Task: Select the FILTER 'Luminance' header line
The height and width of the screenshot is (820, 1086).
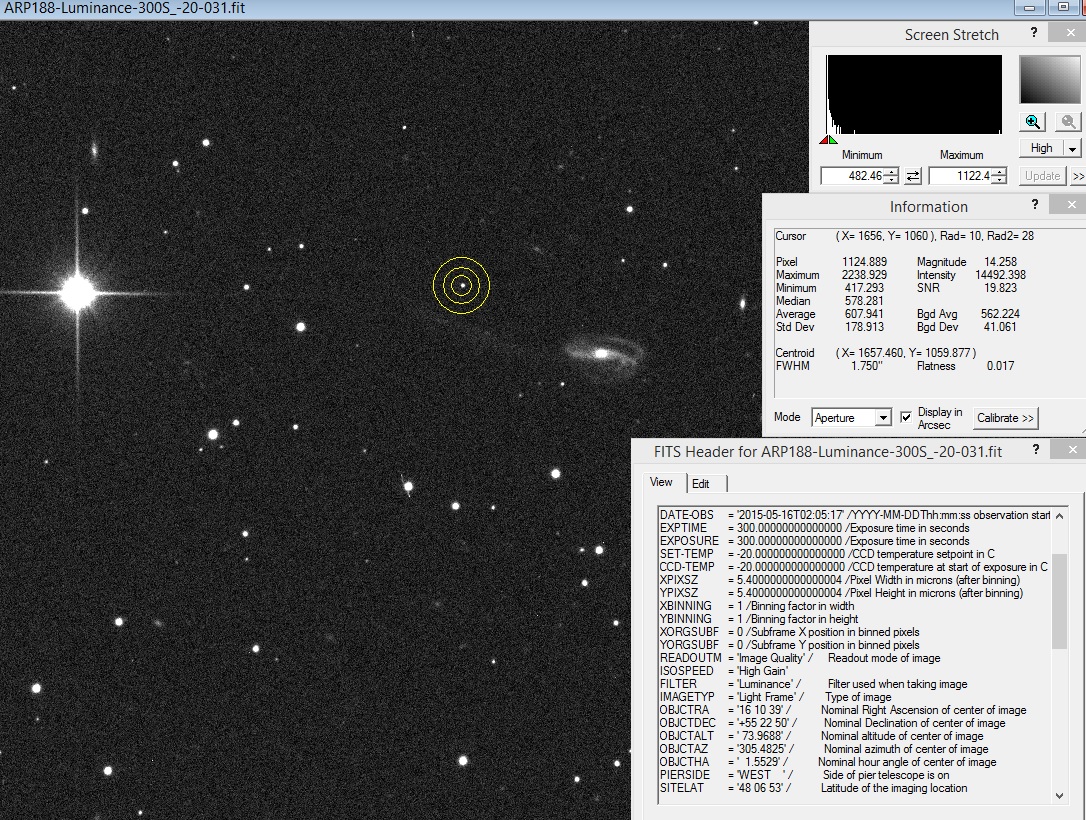Action: [x=813, y=684]
